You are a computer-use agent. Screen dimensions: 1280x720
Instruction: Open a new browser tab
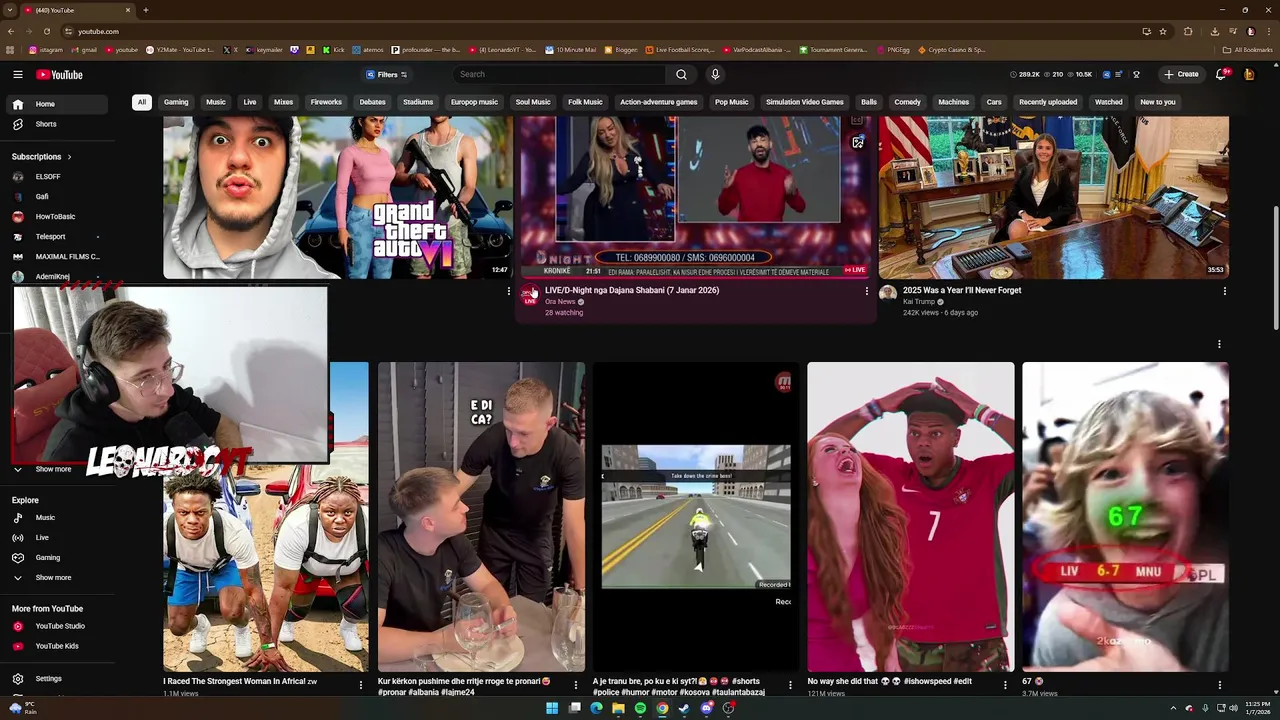click(146, 10)
